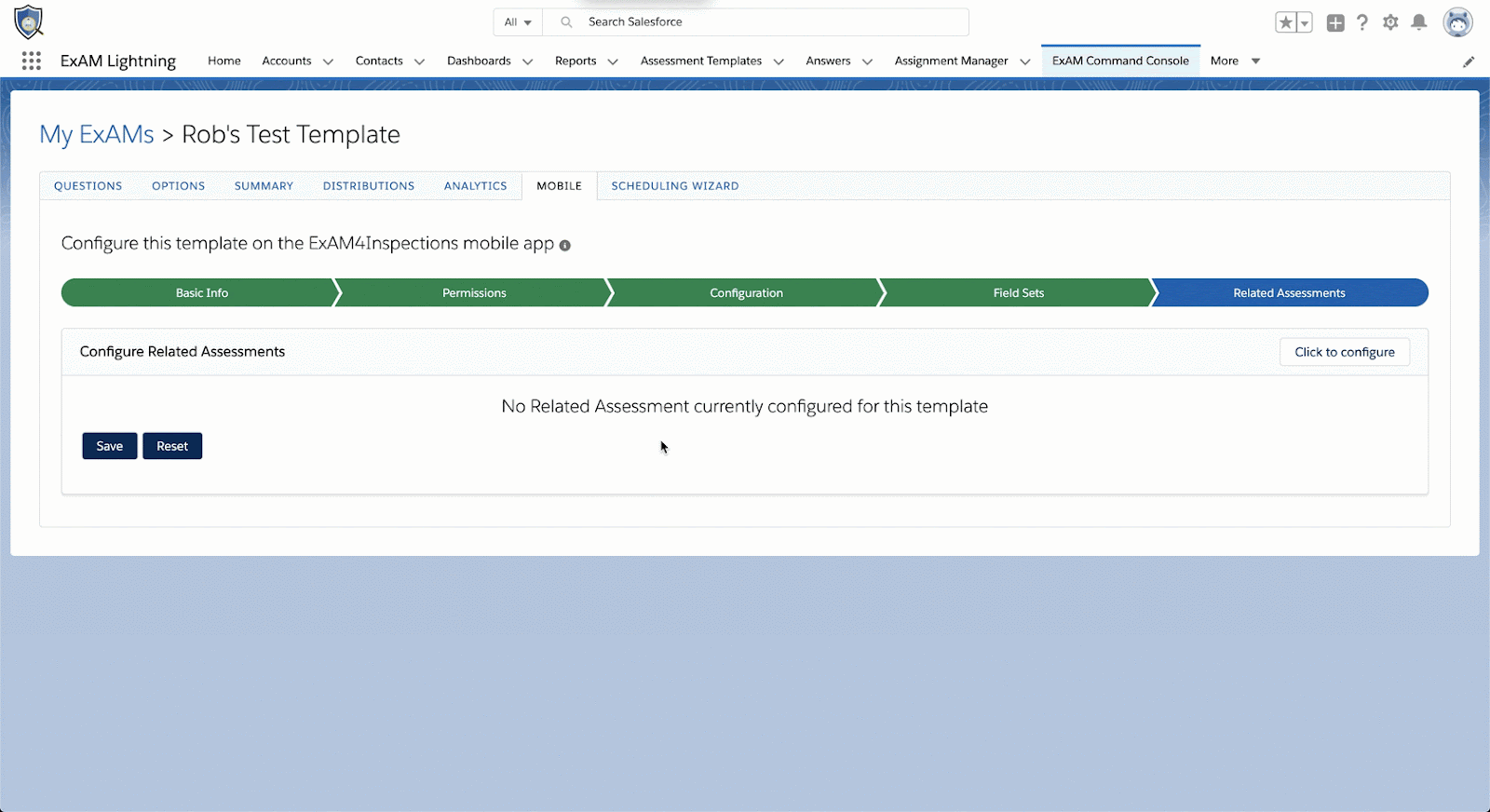Click the No Related Assessment message text
This screenshot has width=1490, height=812.
[745, 406]
